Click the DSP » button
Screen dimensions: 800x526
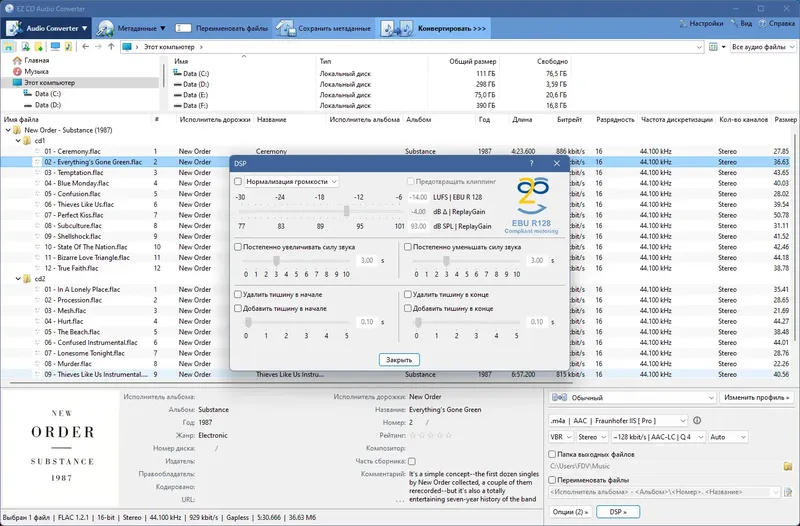point(618,512)
